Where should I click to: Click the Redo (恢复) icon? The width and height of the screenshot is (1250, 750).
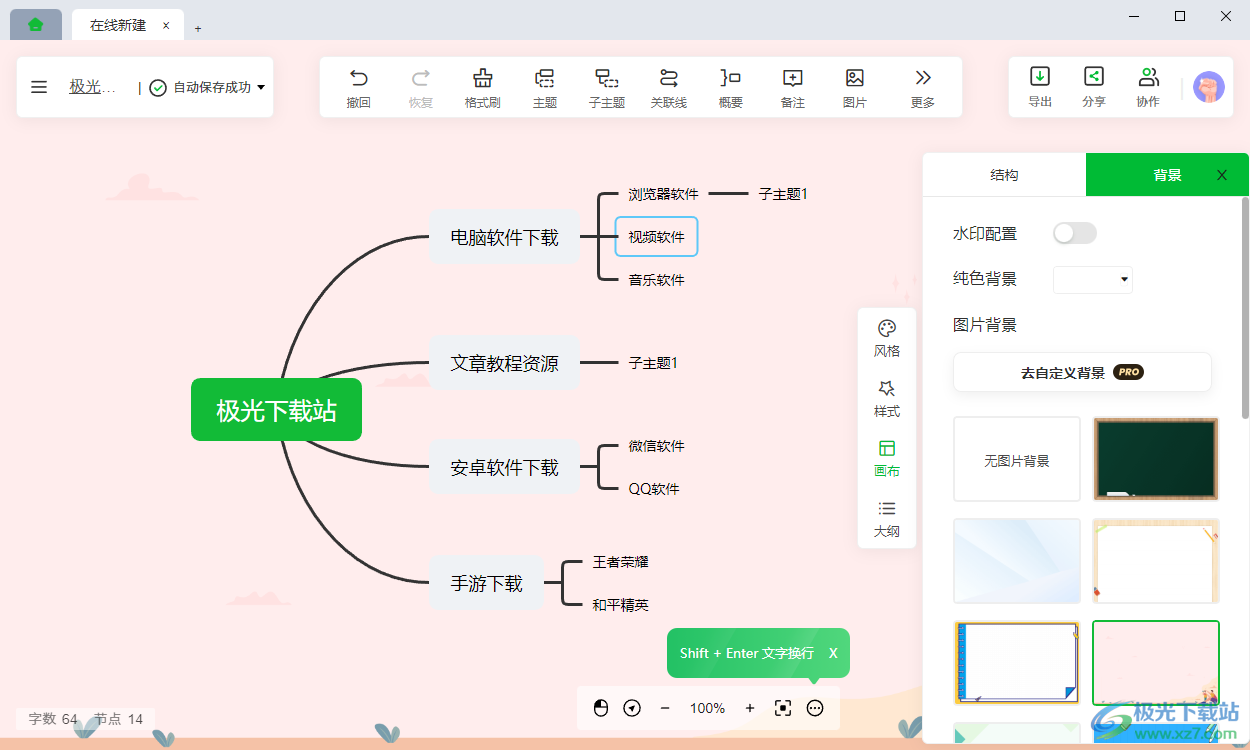421,78
